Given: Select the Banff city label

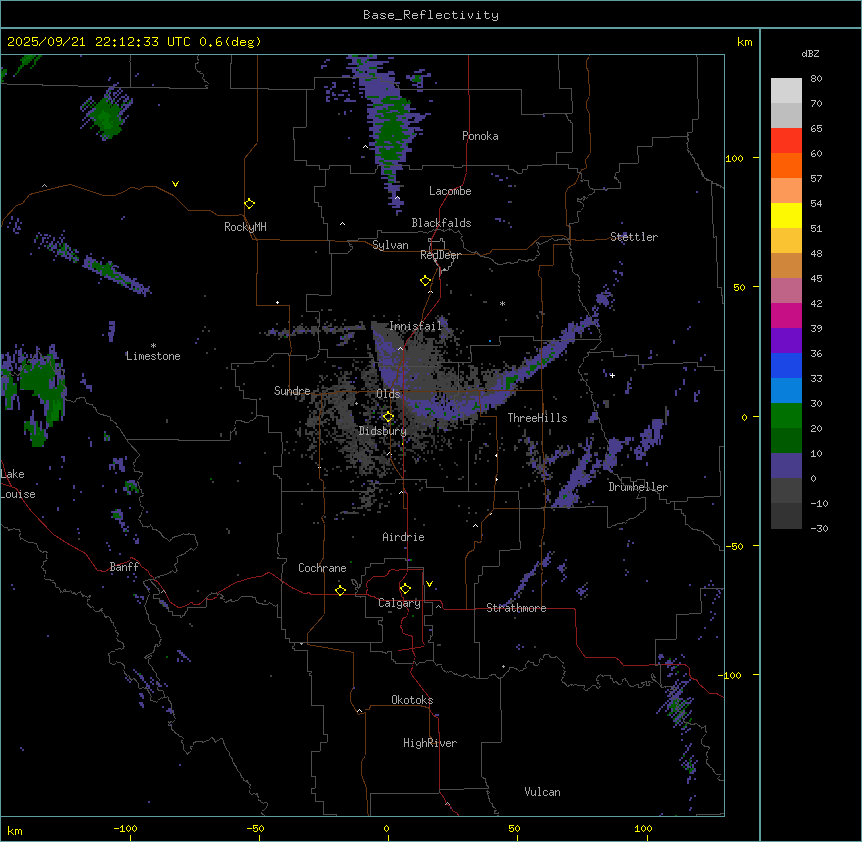Looking at the screenshot, I should click(124, 567).
